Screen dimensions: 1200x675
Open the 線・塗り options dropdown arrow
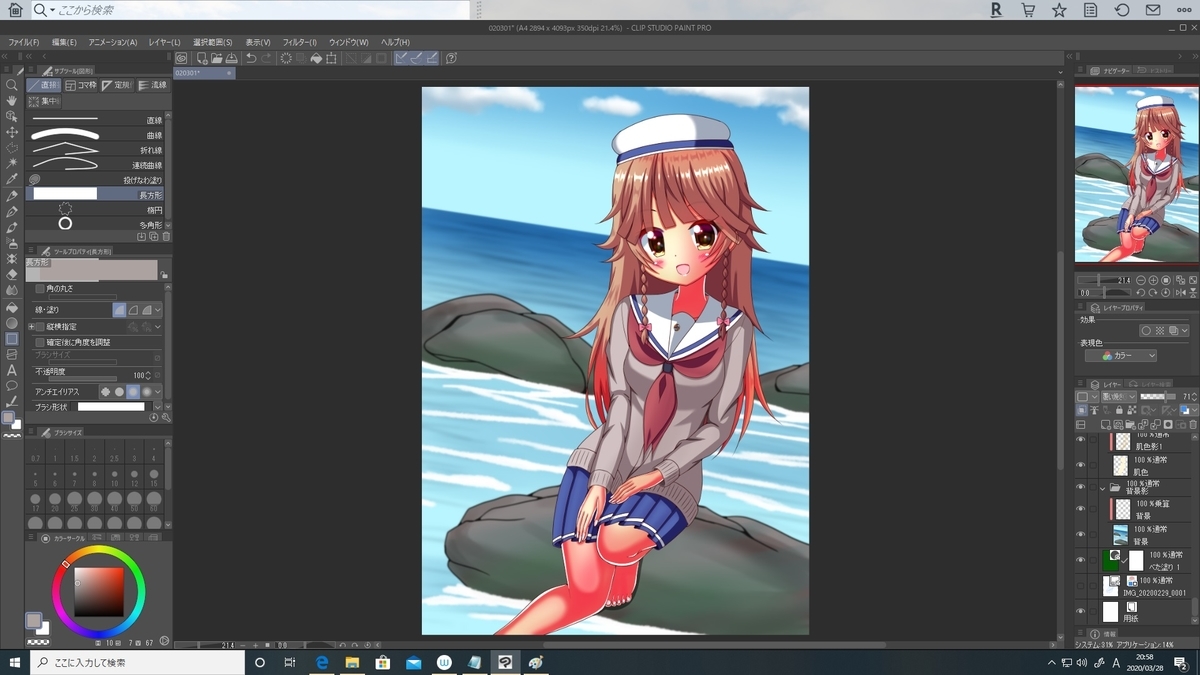pyautogui.click(x=158, y=311)
